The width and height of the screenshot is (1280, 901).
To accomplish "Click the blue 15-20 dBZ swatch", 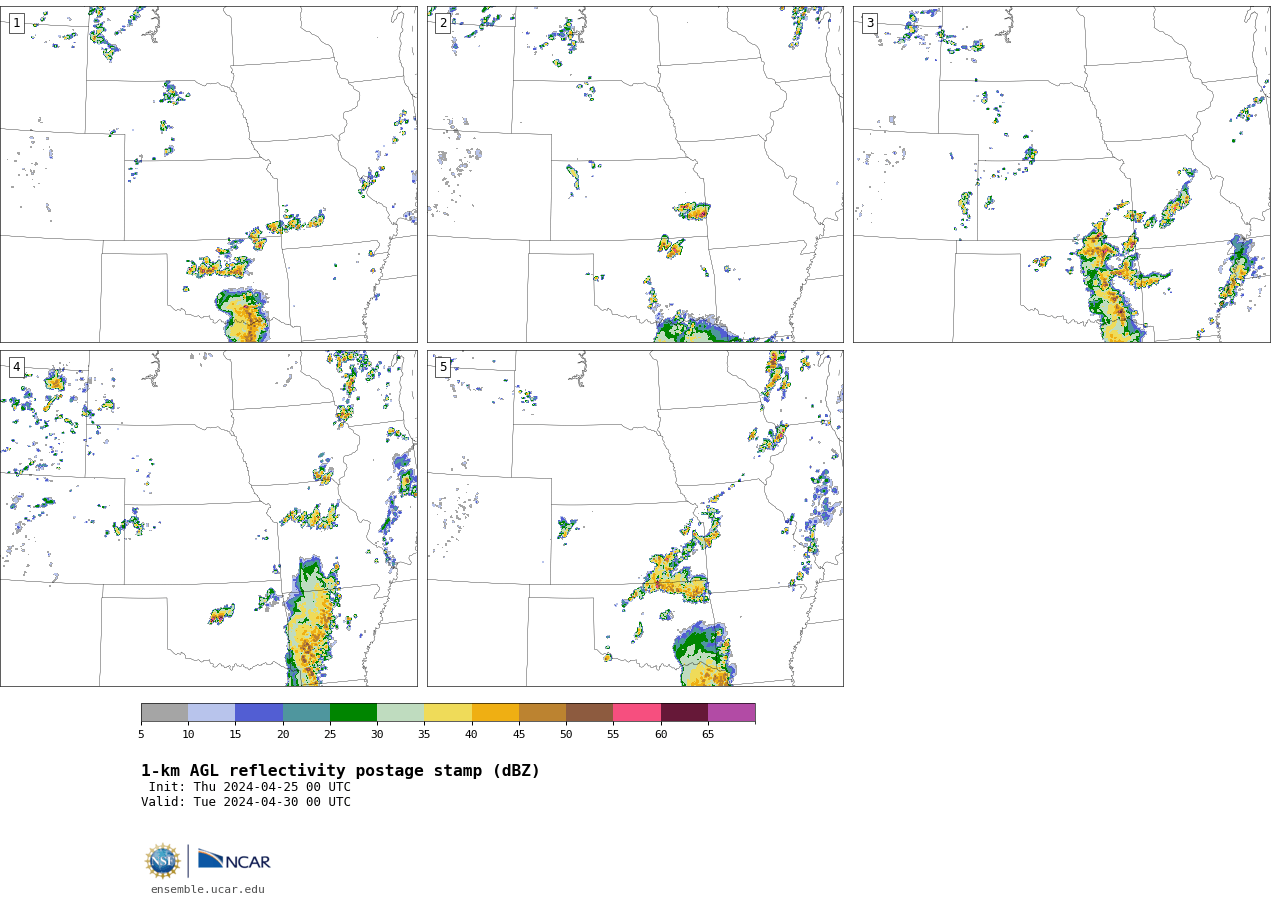I will click(259, 713).
